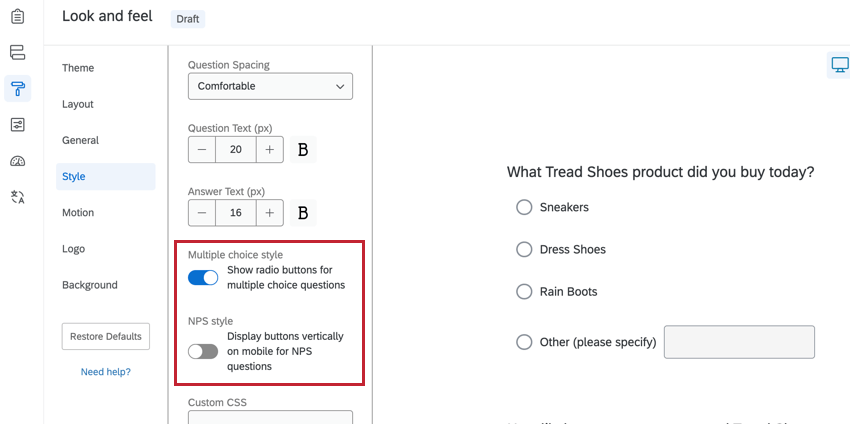850x424 pixels.
Task: Switch to the Theme tab
Action: point(78,68)
